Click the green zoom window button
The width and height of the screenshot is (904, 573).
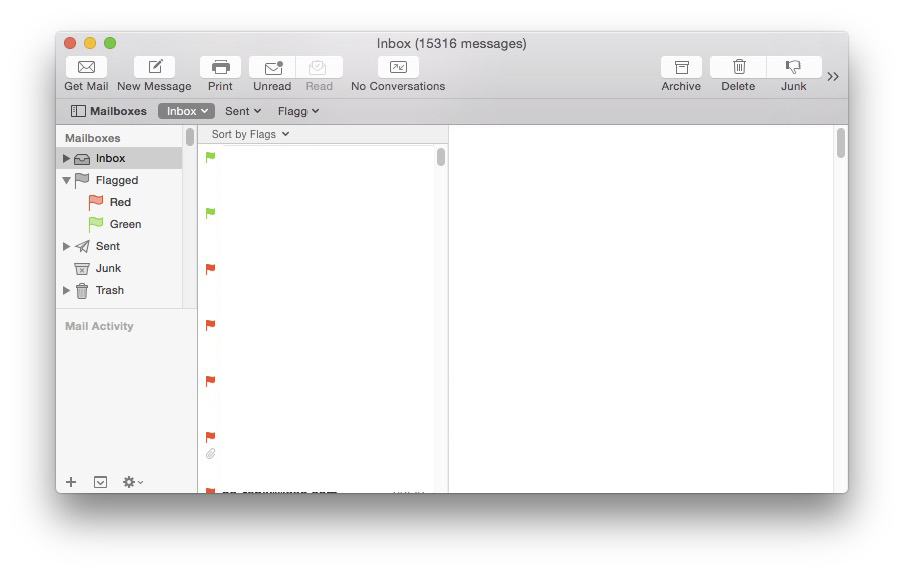click(x=110, y=43)
